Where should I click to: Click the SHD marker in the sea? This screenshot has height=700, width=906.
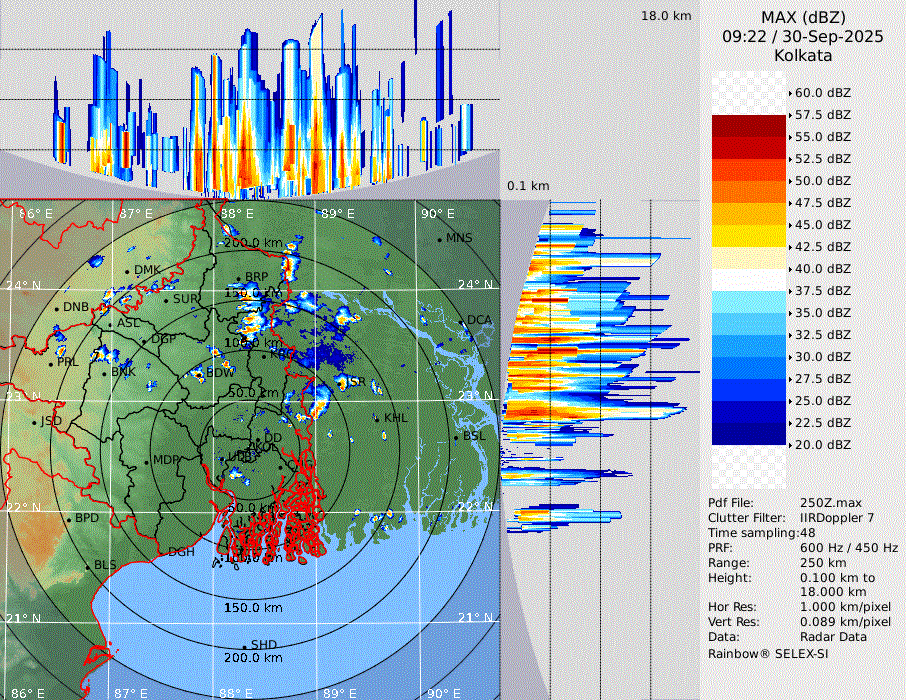pos(244,645)
